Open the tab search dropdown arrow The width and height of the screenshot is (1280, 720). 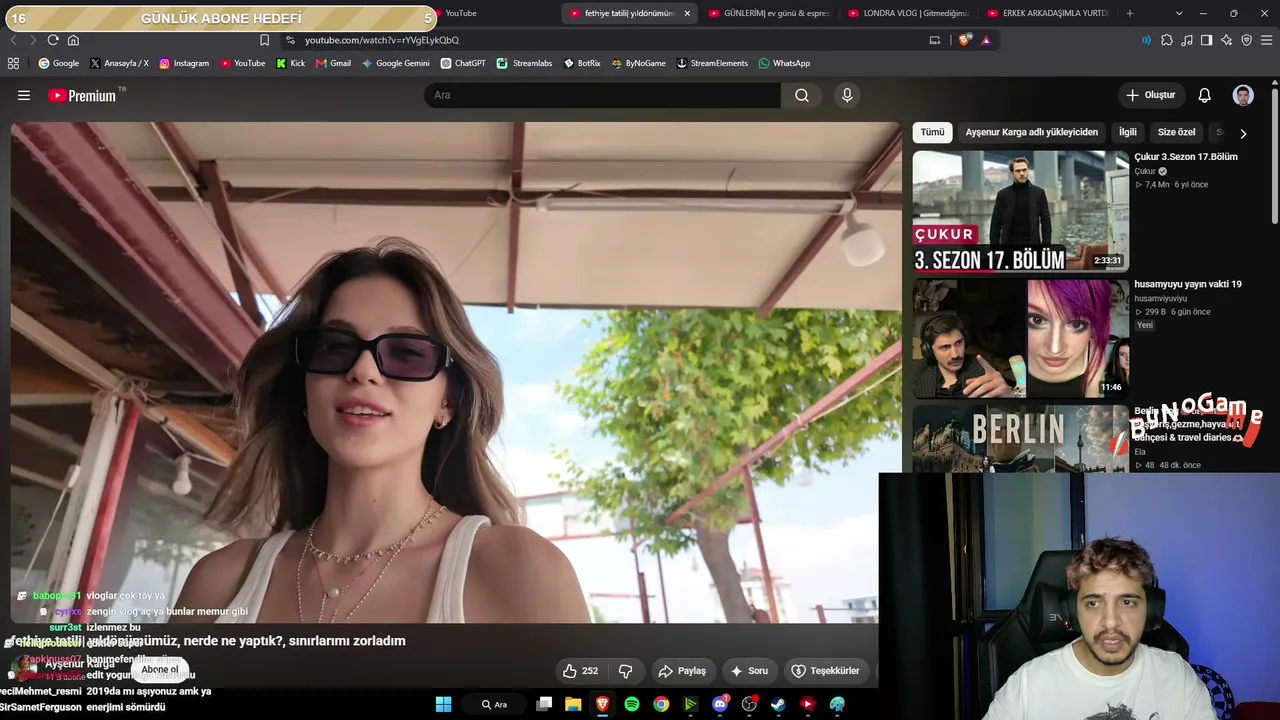tap(1179, 13)
